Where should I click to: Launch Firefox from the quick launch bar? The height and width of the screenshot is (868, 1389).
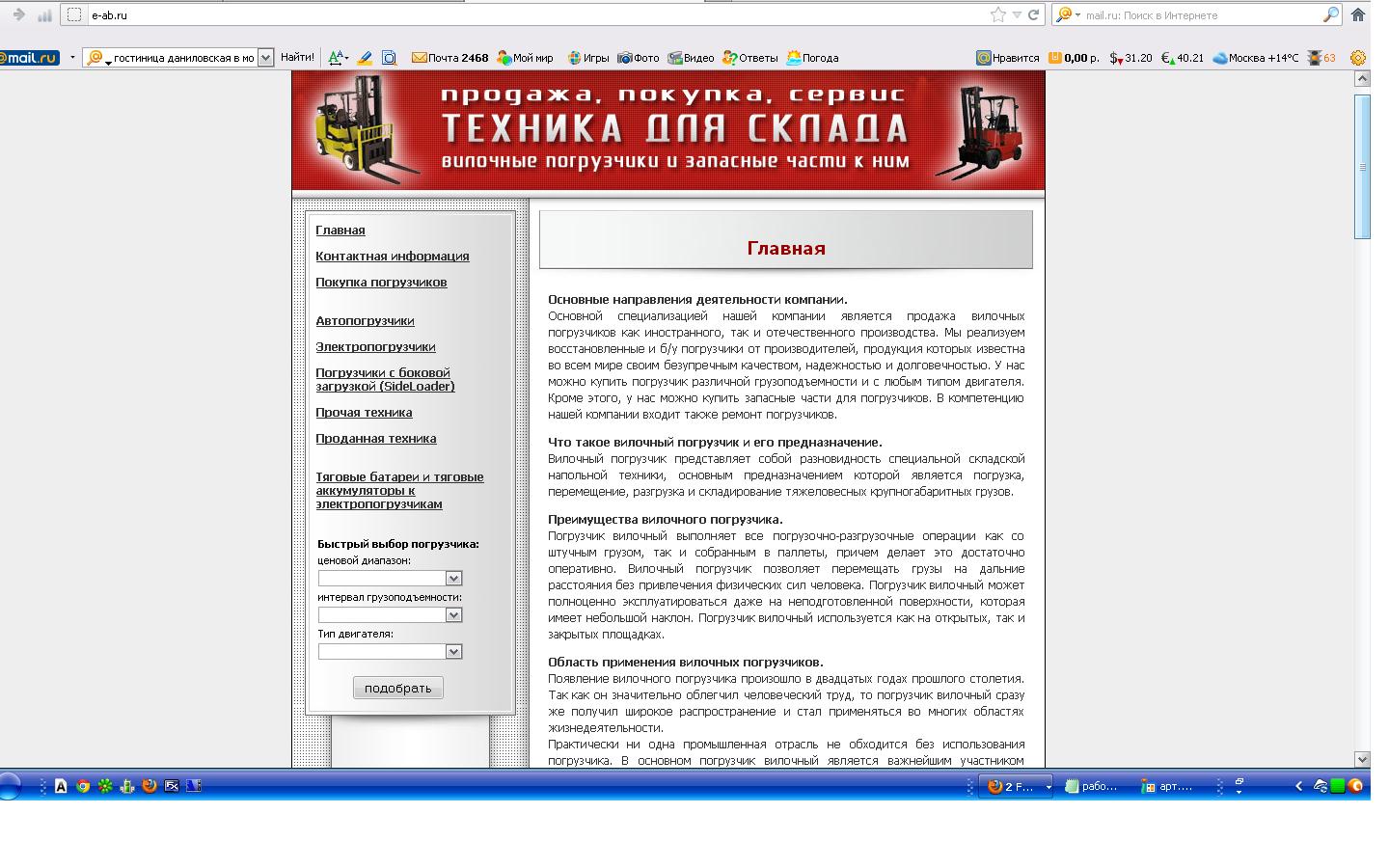coord(149,786)
